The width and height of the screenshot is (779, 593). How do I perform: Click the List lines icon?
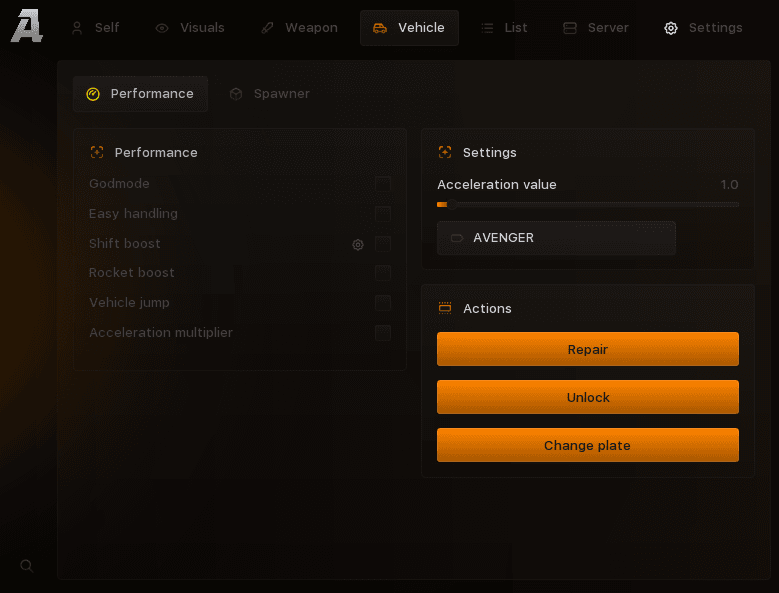tap(487, 28)
